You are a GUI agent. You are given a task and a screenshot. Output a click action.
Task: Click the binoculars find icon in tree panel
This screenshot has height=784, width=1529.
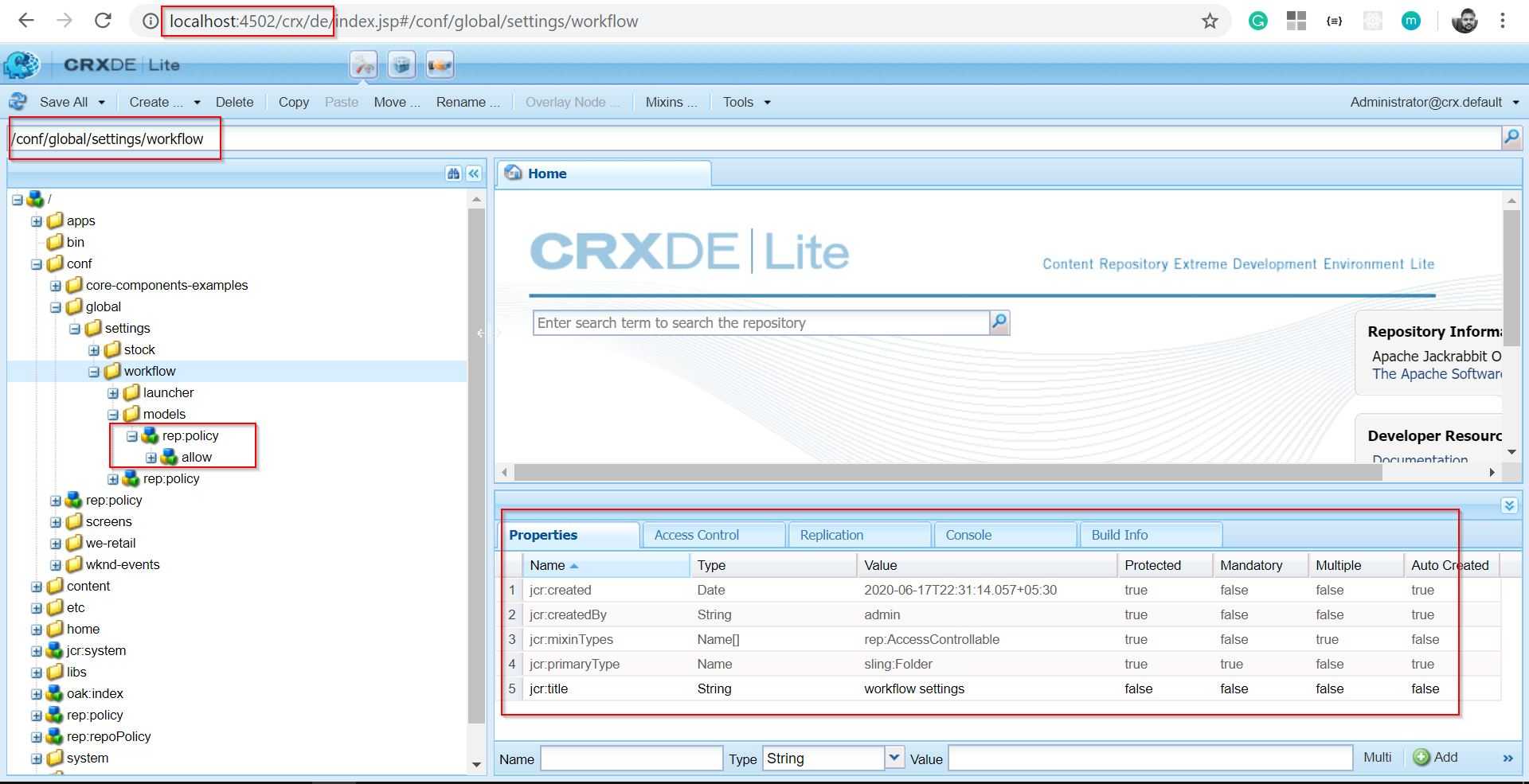point(453,174)
